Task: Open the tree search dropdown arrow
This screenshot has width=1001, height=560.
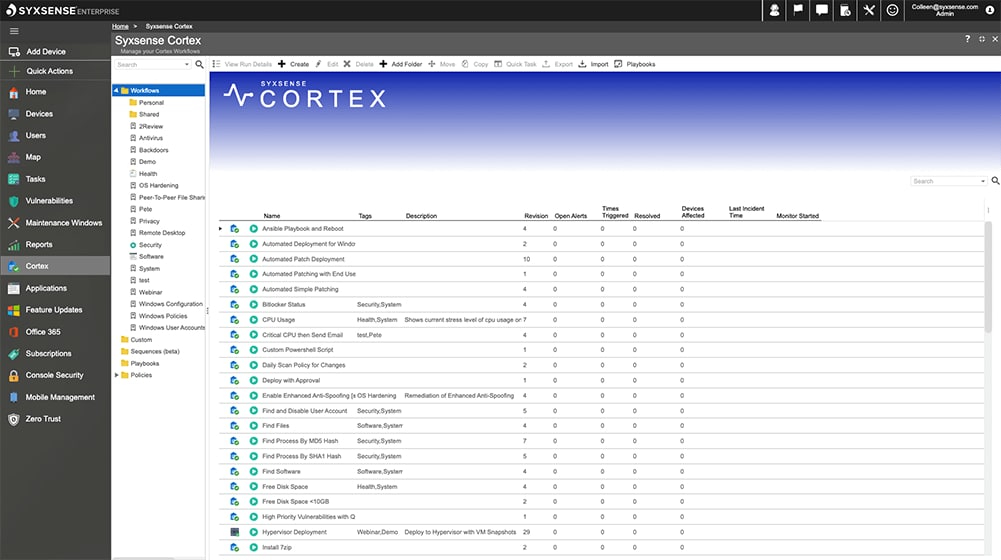Action: pos(186,64)
